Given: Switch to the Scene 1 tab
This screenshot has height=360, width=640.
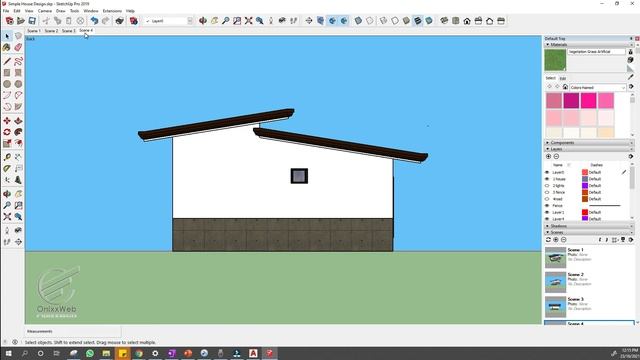Looking at the screenshot, I should point(33,31).
